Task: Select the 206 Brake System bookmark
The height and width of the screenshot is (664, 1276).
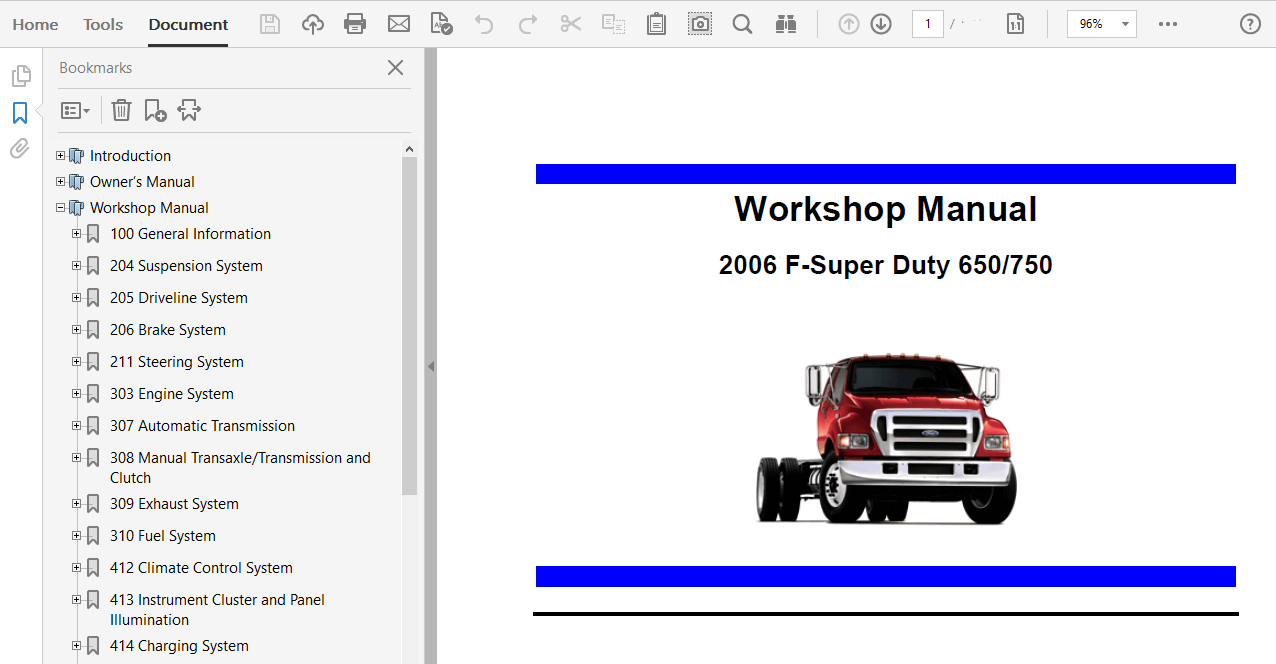Action: pos(168,329)
